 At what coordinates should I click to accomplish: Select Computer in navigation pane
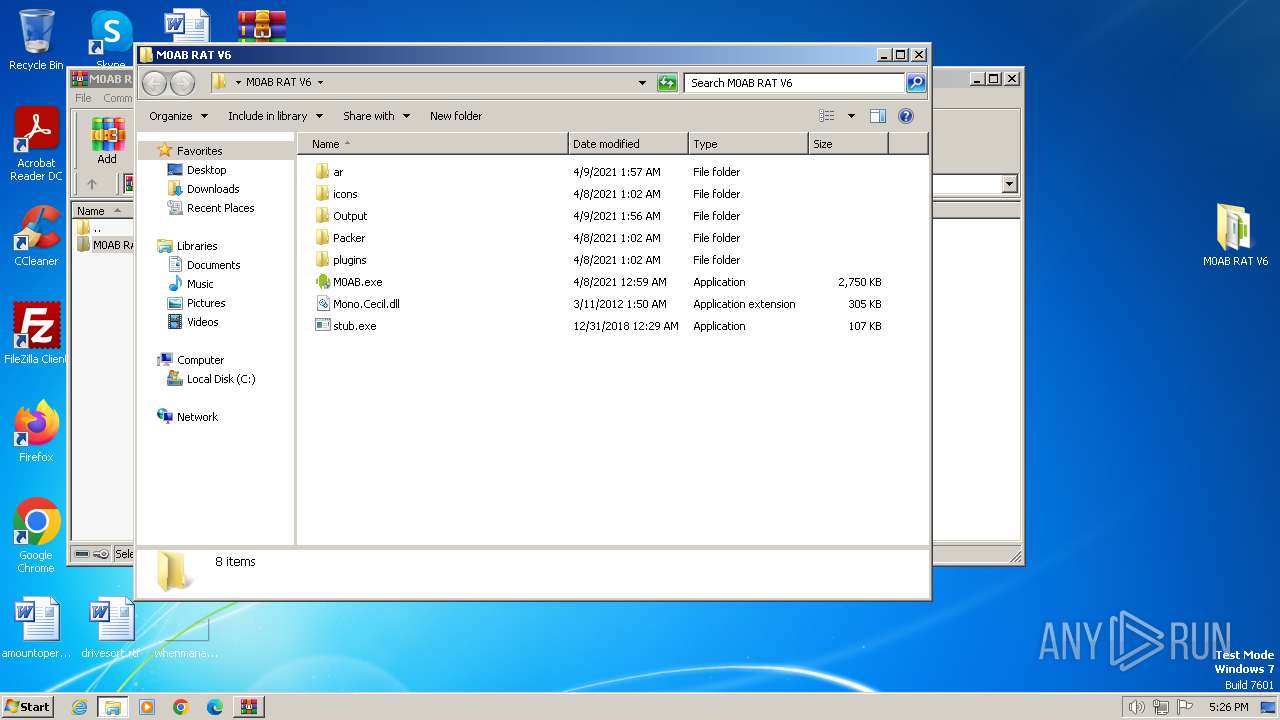tap(191, 360)
